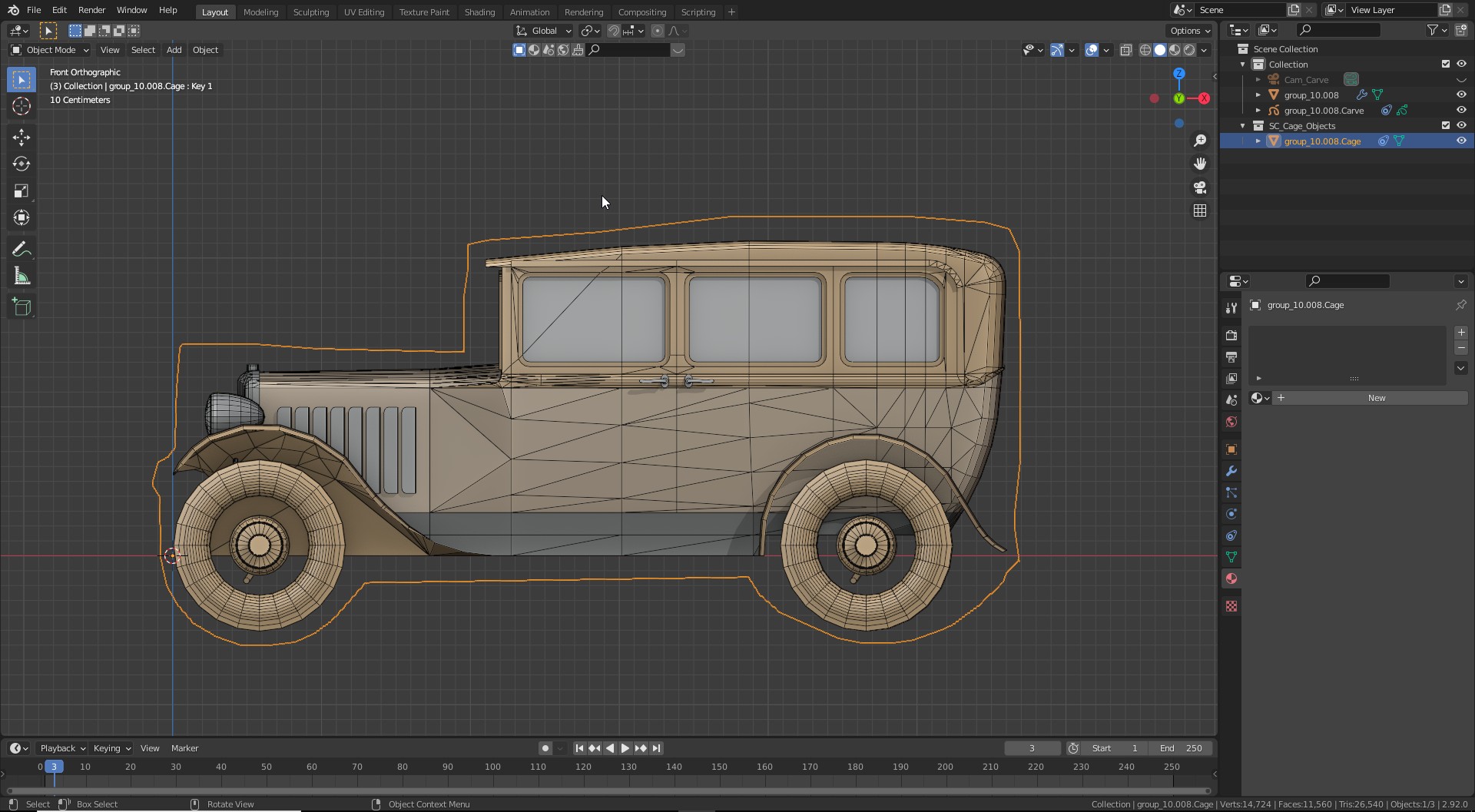The height and width of the screenshot is (812, 1475).
Task: Pick the Measure tool
Action: [x=22, y=277]
